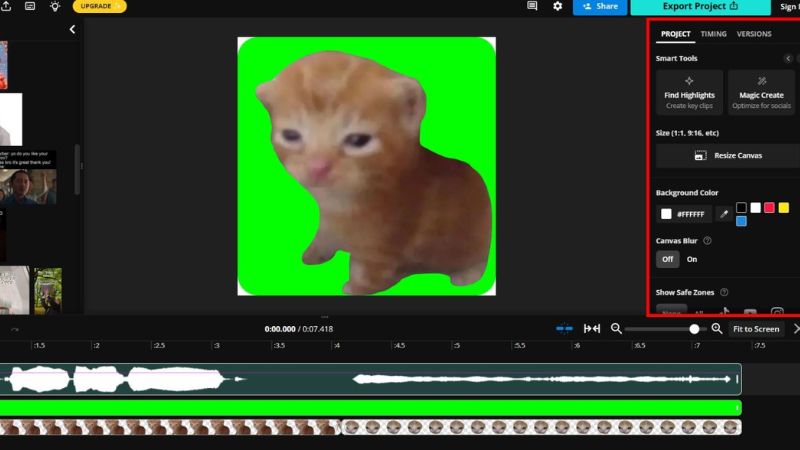Click the Fit to Screen button
The height and width of the screenshot is (450, 800).
coord(755,329)
